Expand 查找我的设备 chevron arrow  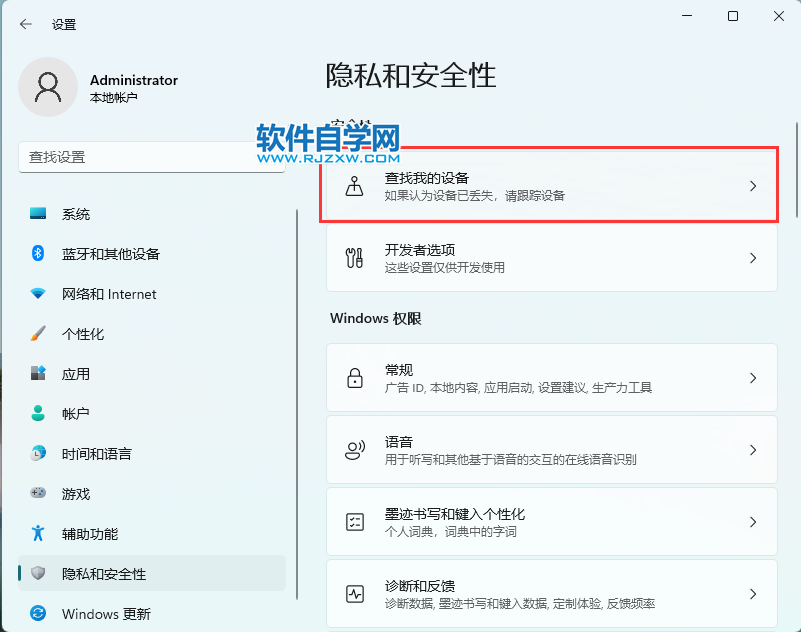(x=752, y=186)
